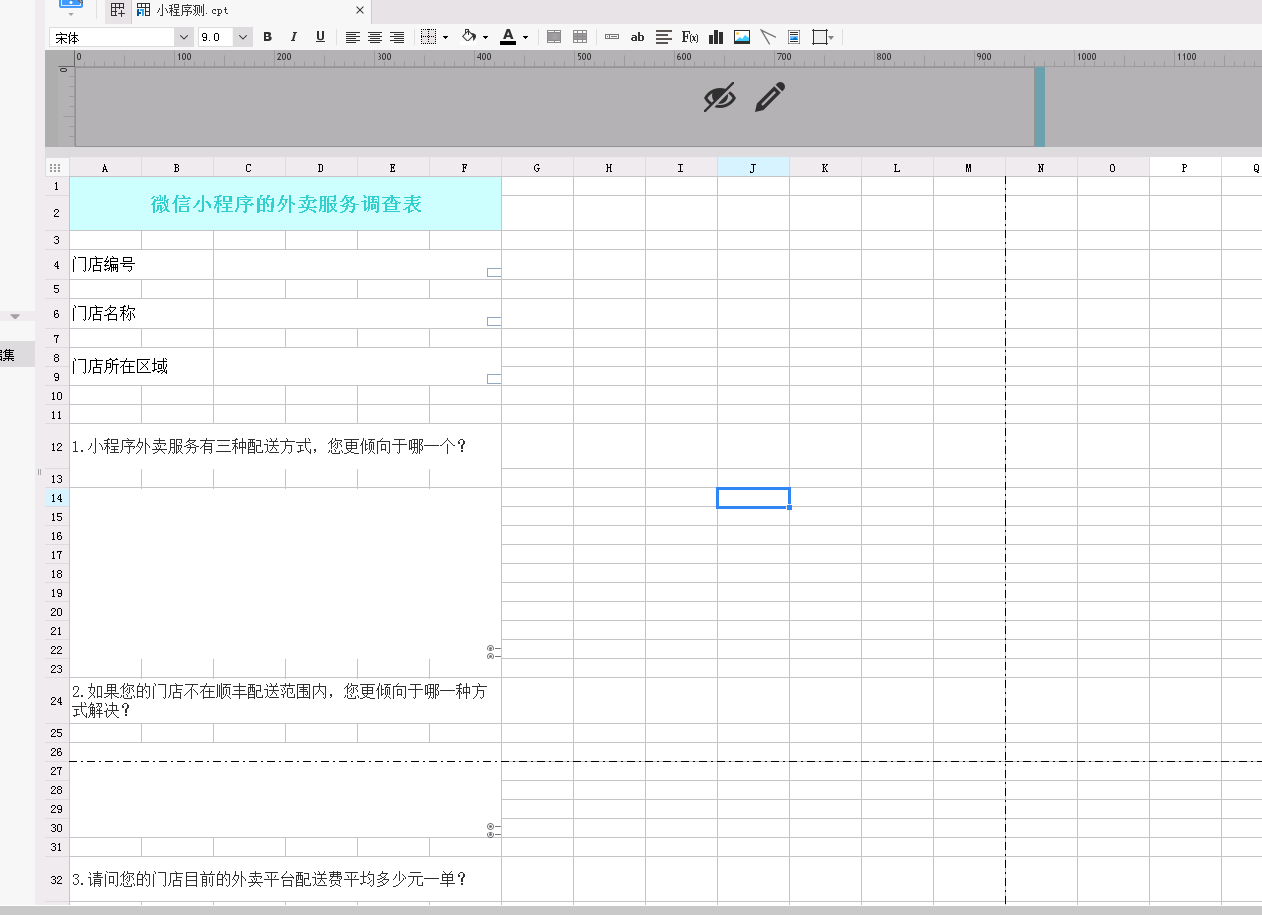Select column P header
This screenshot has height=915, width=1262.
1185,168
